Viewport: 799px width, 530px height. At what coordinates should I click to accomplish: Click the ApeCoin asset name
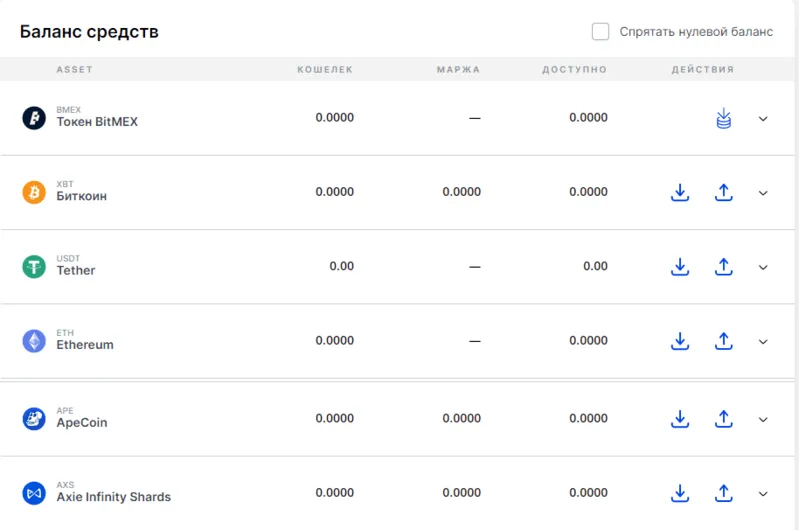pyautogui.click(x=82, y=423)
